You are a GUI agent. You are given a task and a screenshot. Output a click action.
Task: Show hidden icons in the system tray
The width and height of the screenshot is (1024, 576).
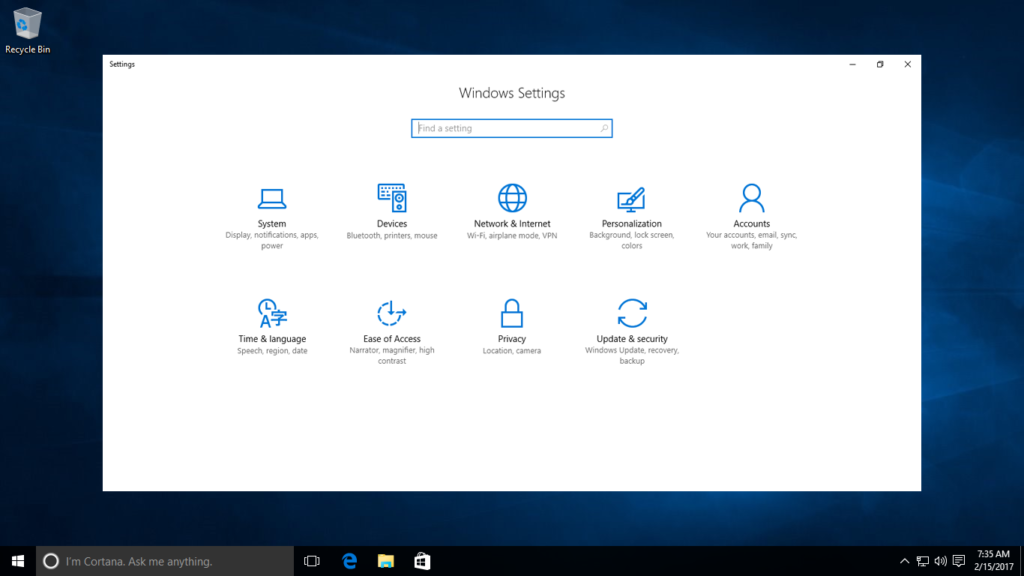click(903, 561)
